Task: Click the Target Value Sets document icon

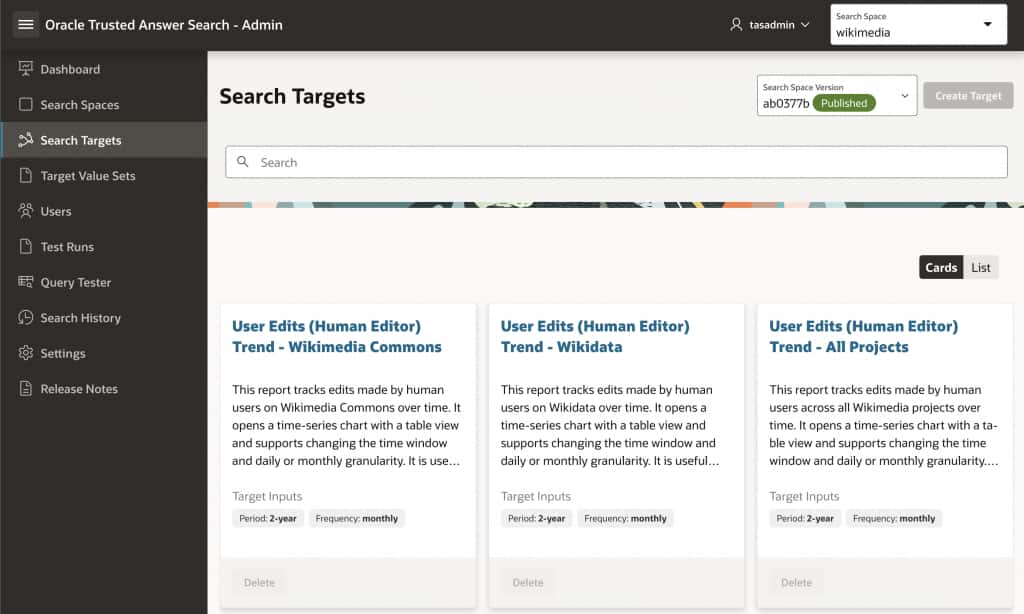Action: [x=25, y=175]
